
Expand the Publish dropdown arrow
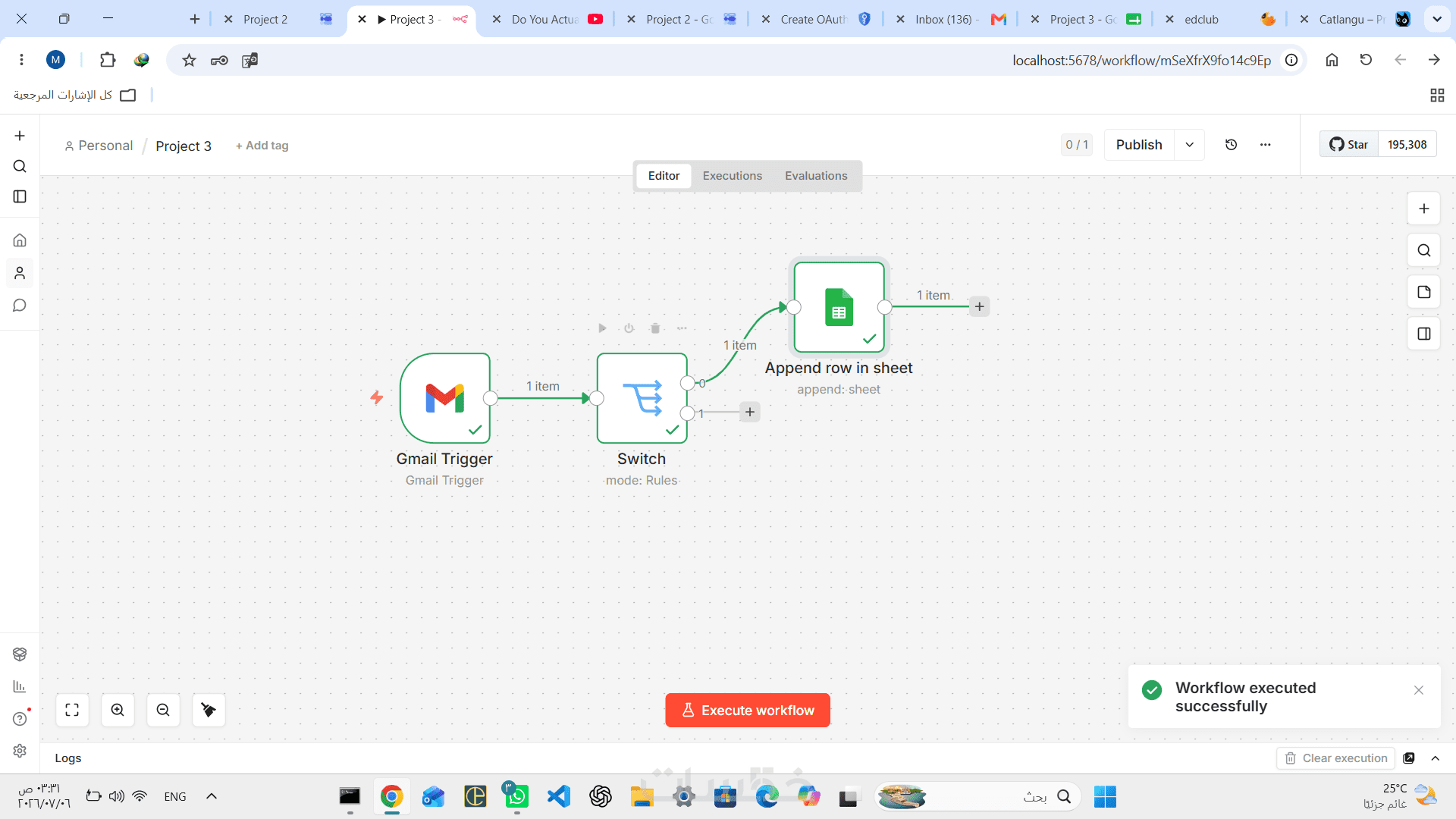[1190, 145]
